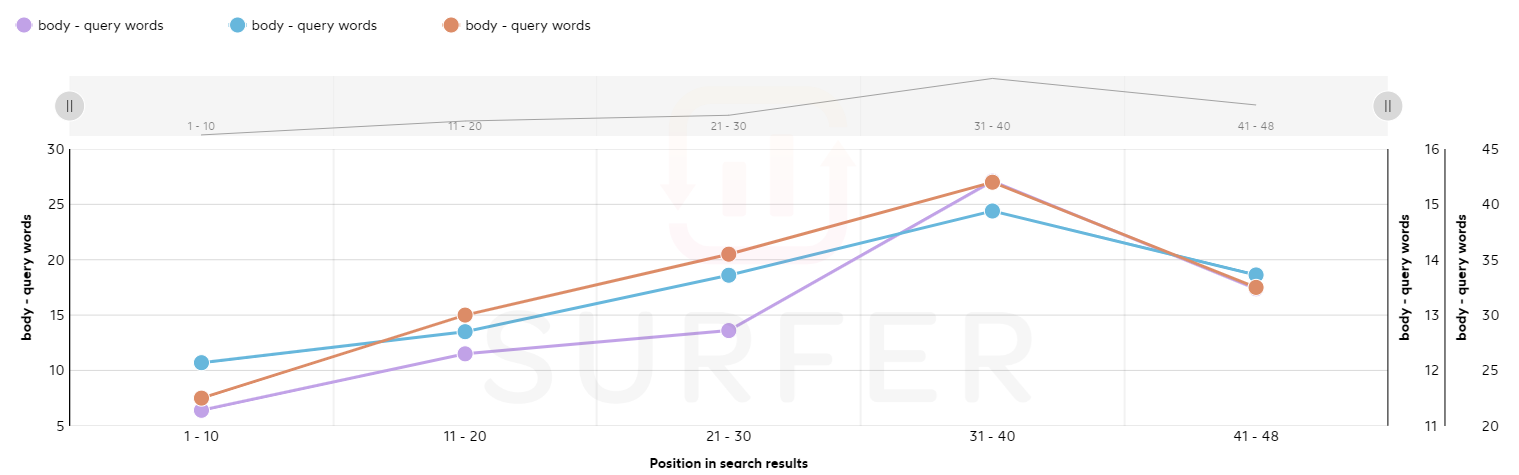Click the orange marker at 11 - 20
The height and width of the screenshot is (475, 1519).
(465, 315)
